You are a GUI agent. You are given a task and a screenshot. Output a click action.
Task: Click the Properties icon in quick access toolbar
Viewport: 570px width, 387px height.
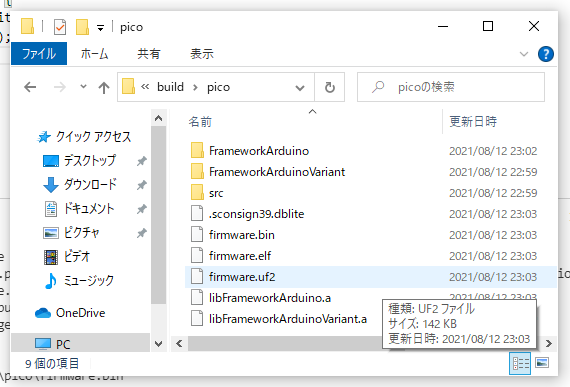(60, 27)
